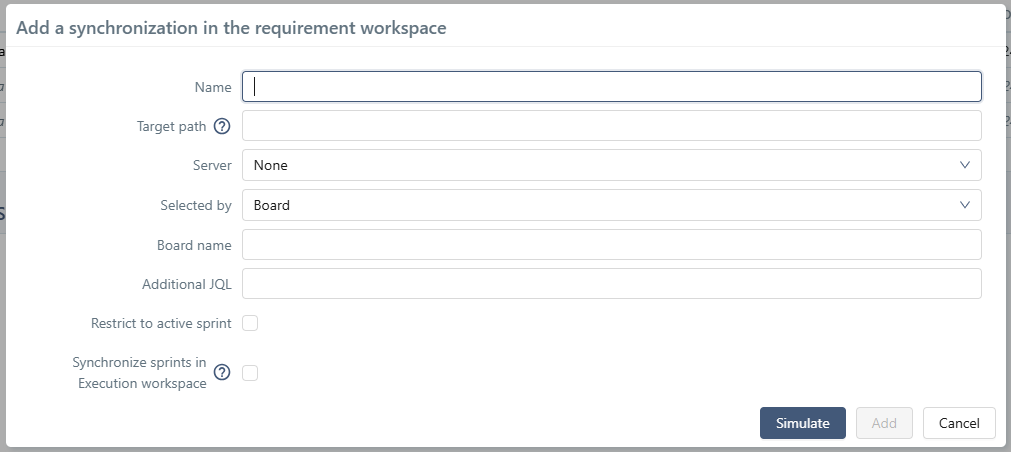
Task: Click the greyed-out Add button
Action: [884, 423]
